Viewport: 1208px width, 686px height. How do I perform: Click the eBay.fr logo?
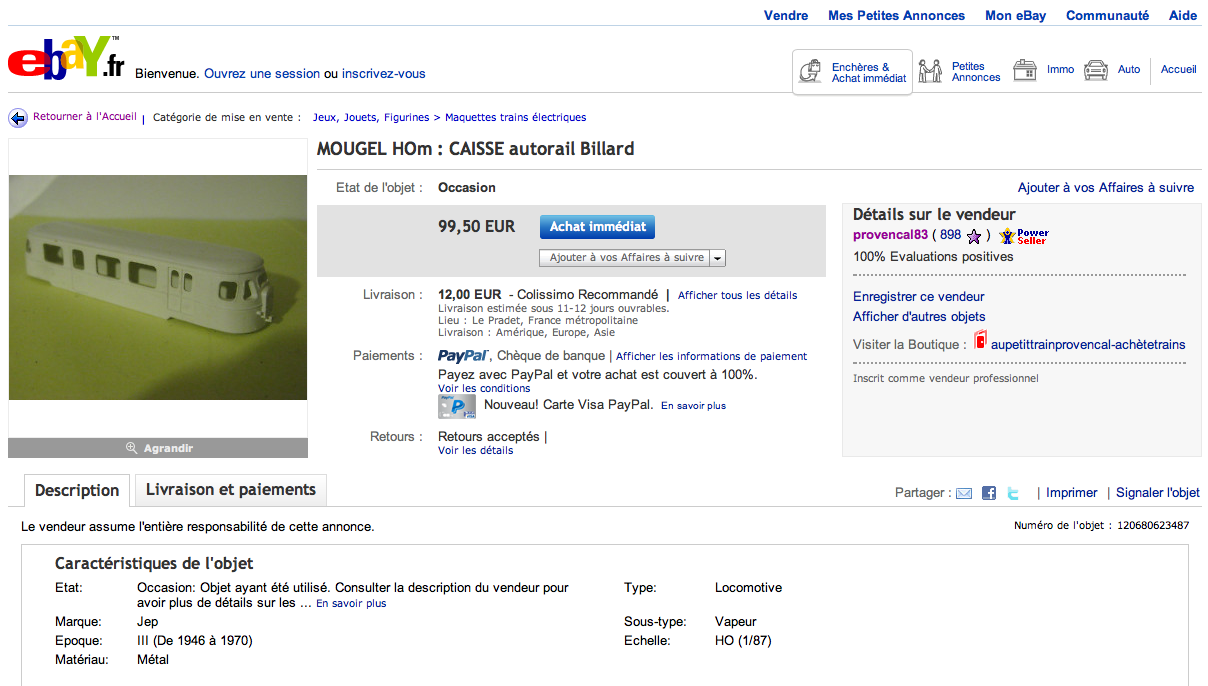tap(65, 60)
